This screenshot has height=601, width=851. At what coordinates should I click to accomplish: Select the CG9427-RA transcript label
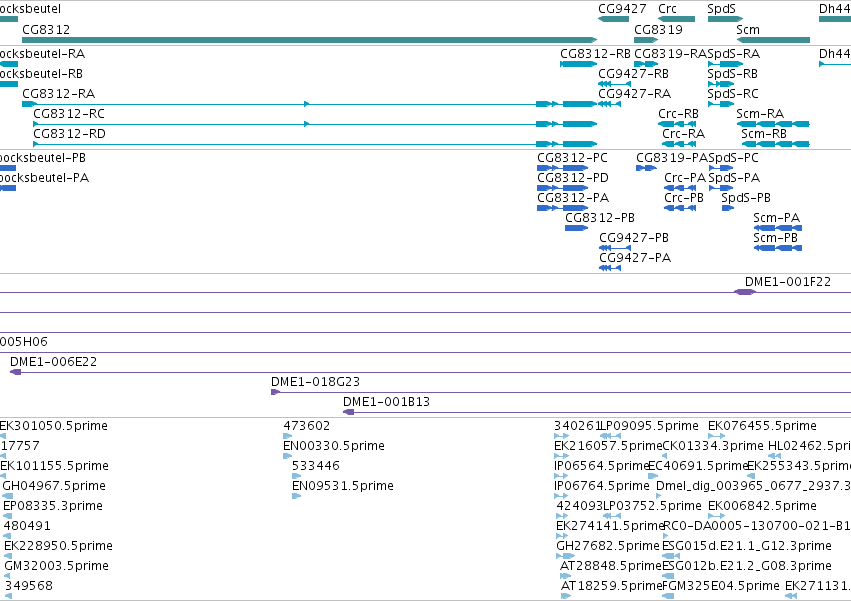click(x=634, y=94)
